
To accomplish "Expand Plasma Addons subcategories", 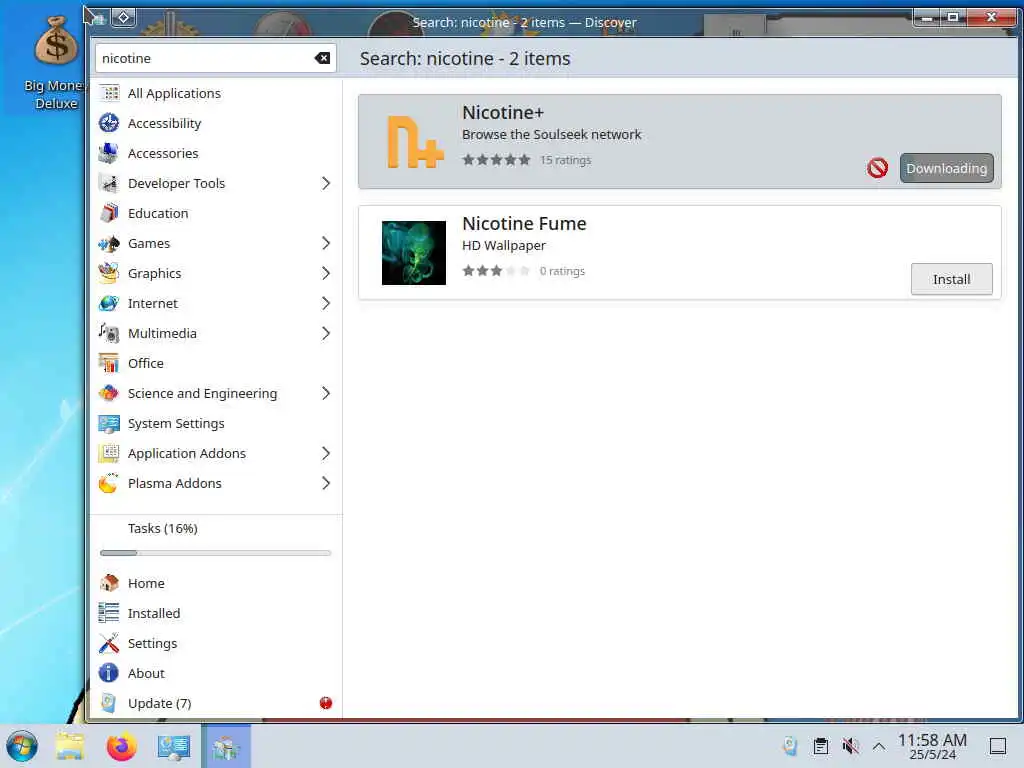I will pos(326,484).
